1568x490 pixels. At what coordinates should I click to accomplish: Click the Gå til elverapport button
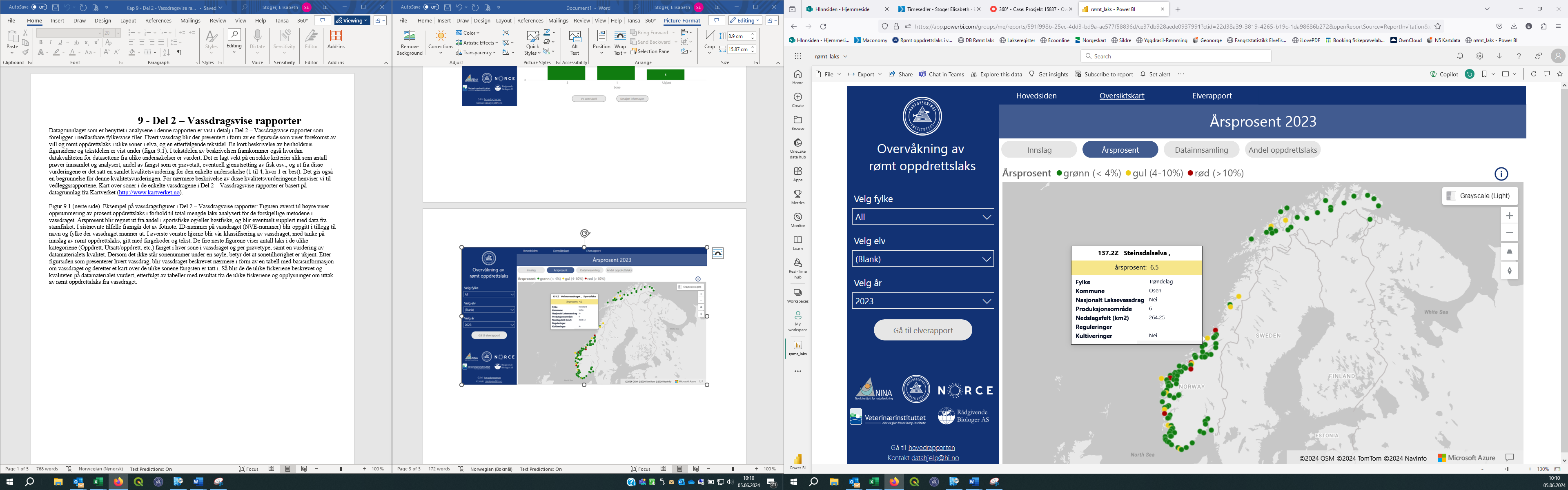point(923,330)
